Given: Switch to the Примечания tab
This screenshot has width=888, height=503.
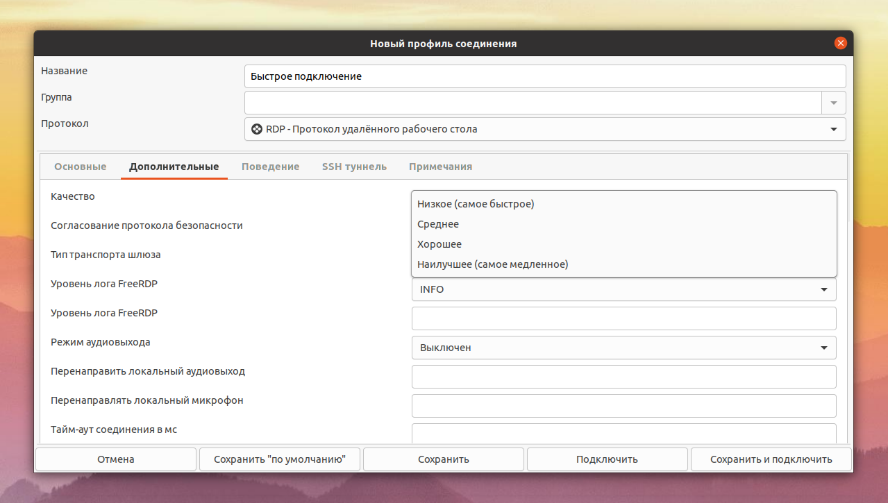Looking at the screenshot, I should click(x=441, y=167).
